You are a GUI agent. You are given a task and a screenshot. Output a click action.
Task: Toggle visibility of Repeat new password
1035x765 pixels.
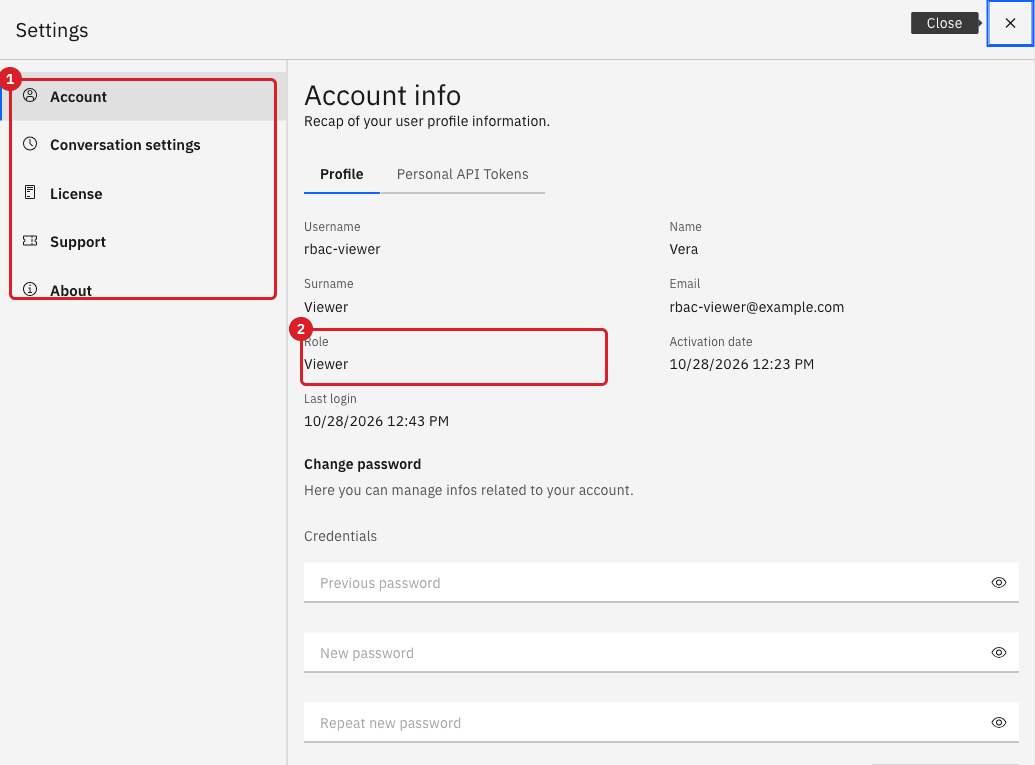coord(999,722)
